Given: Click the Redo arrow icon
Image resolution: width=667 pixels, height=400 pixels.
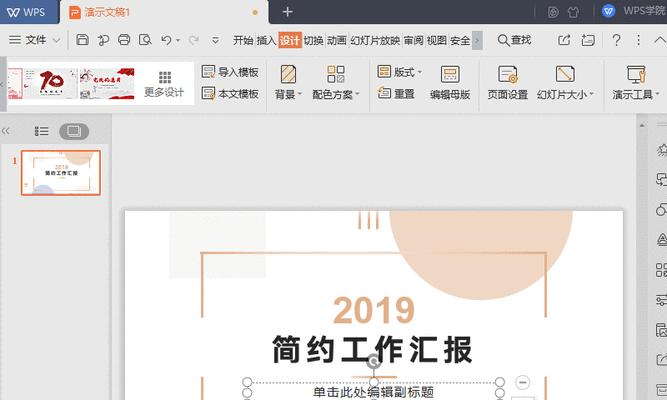Looking at the screenshot, I should (x=194, y=40).
